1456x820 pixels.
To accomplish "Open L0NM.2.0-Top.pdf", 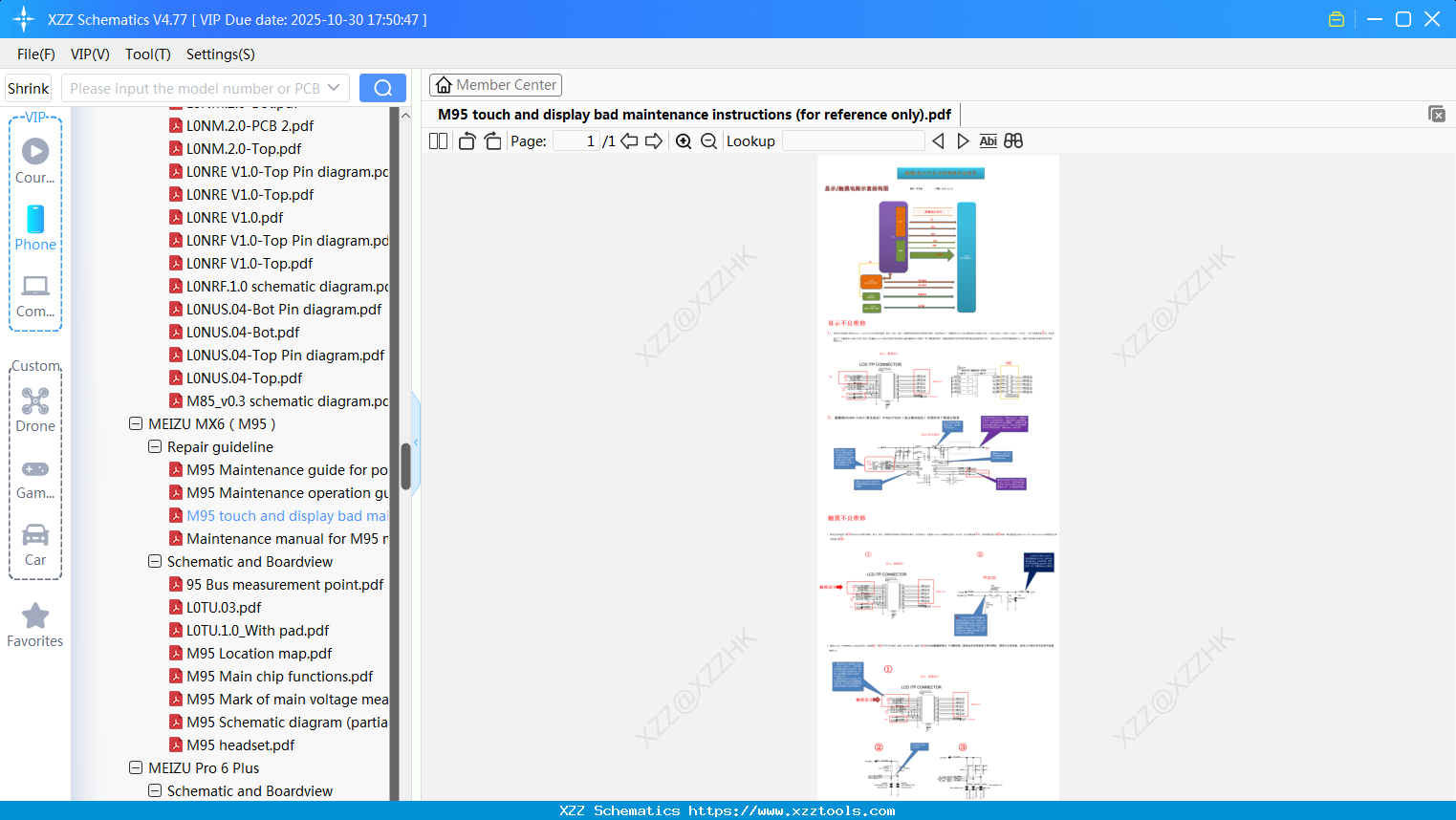I will pos(244,148).
